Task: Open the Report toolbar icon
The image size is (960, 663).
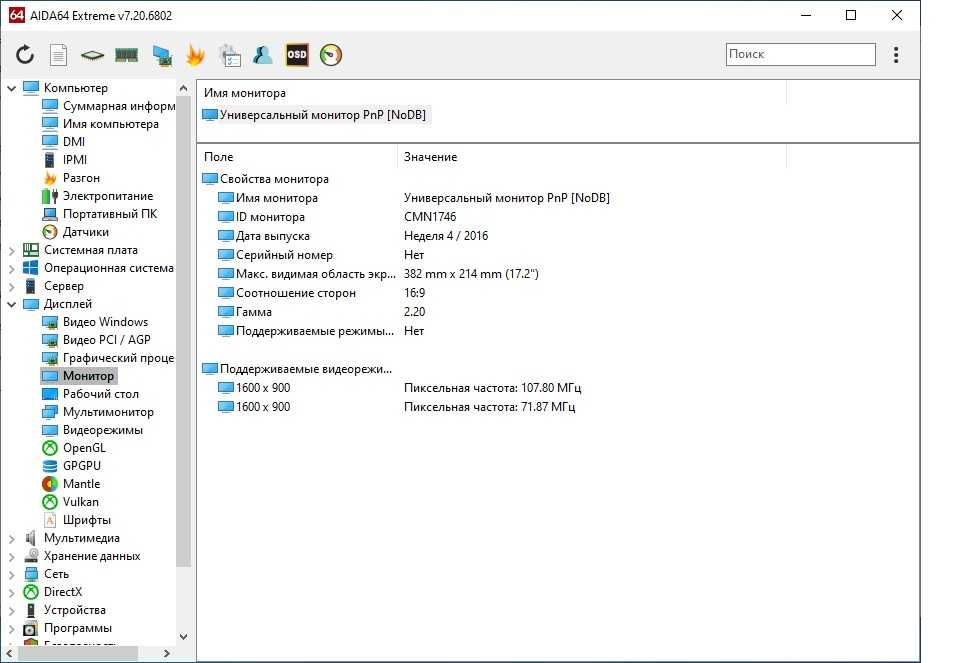Action: point(58,55)
